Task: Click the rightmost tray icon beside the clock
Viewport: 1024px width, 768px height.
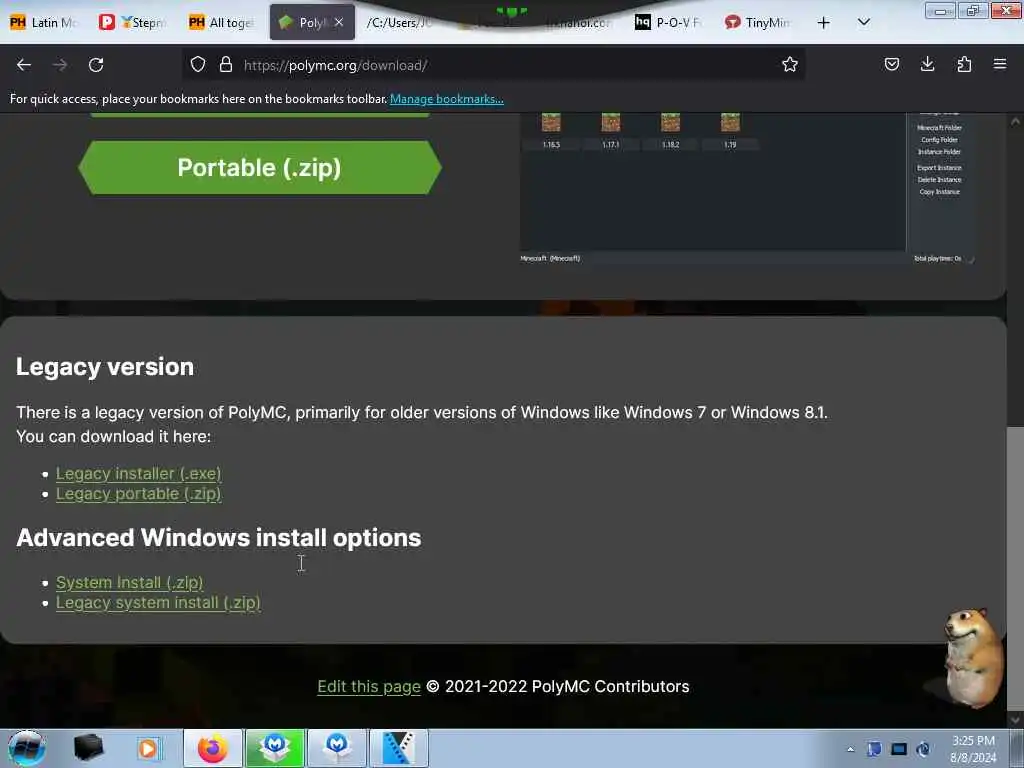Action: pyautogui.click(x=923, y=749)
